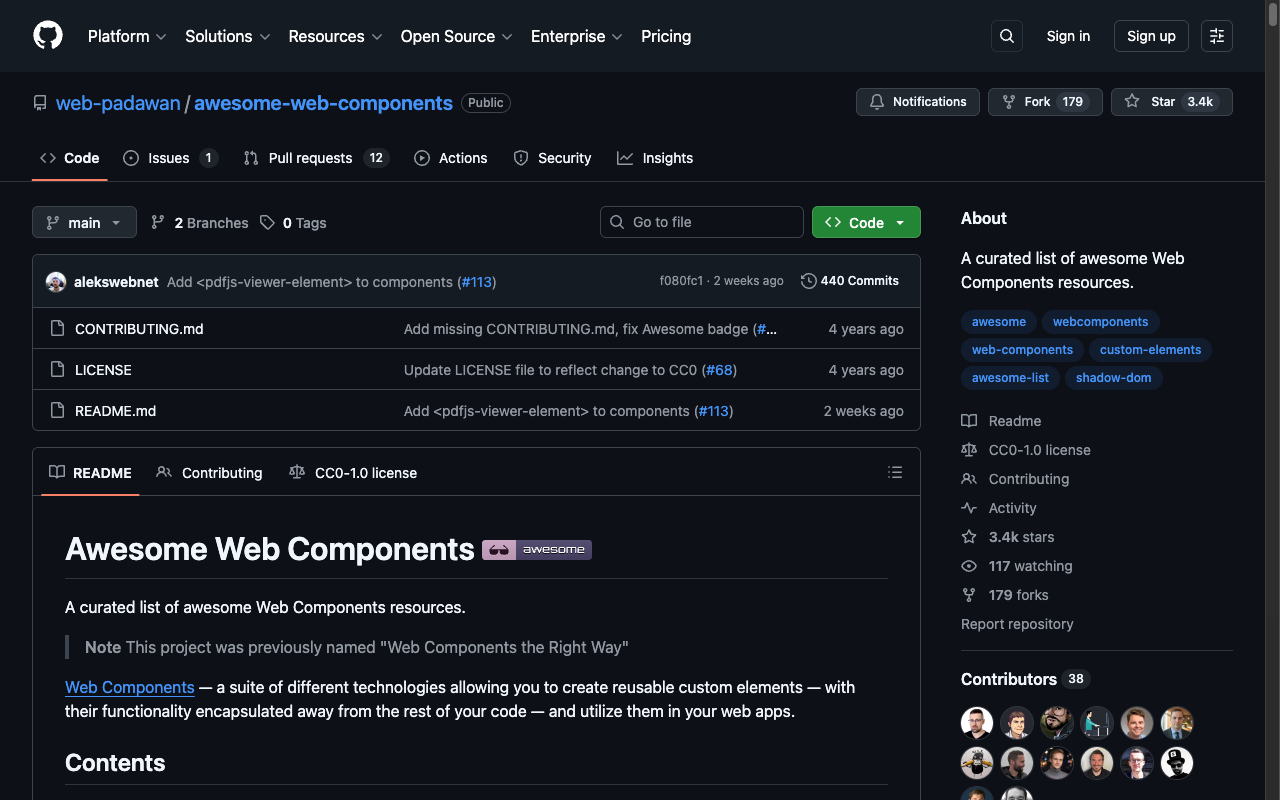Screen dimensions: 1280x800
Task: Click the GitHub octocat logo
Action: tap(47, 36)
